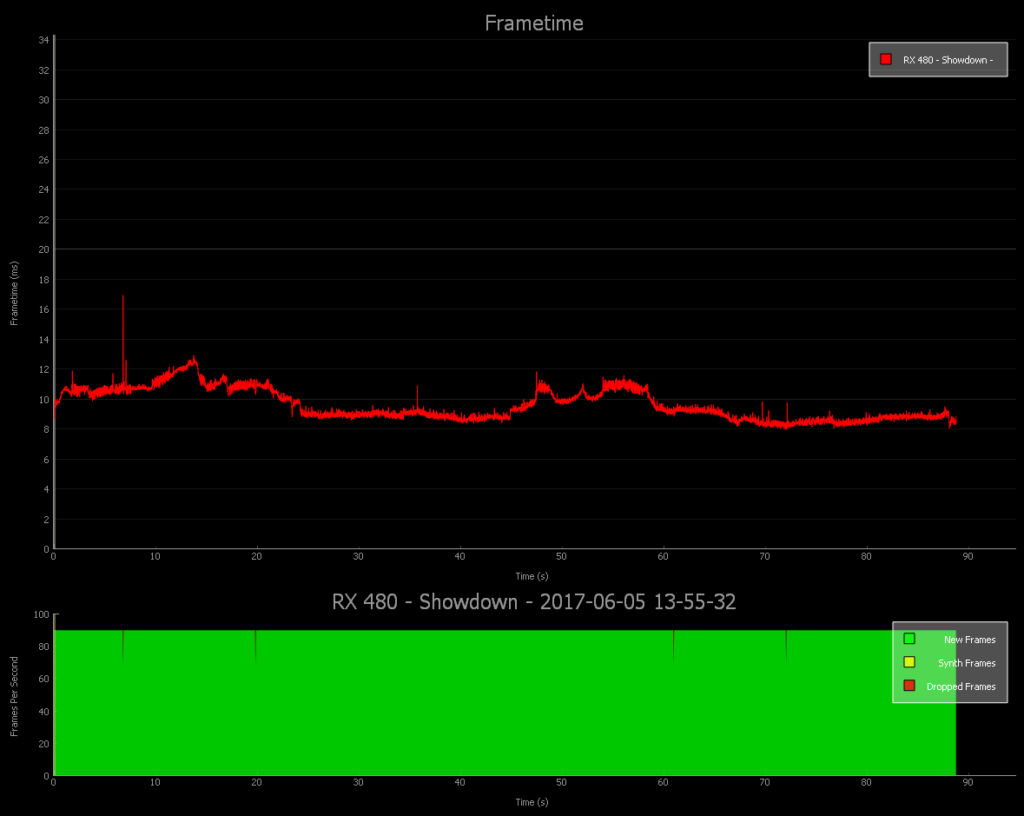Image resolution: width=1024 pixels, height=816 pixels.
Task: Click the FPS dip near 61 seconds
Action: pyautogui.click(x=673, y=645)
